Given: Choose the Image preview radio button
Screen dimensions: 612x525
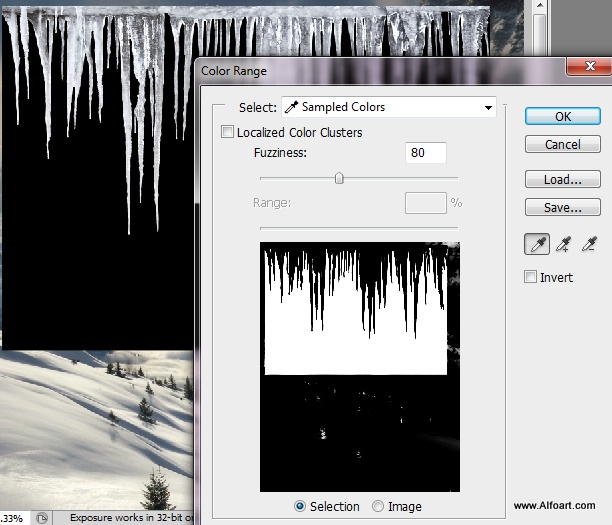Looking at the screenshot, I should coord(379,506).
